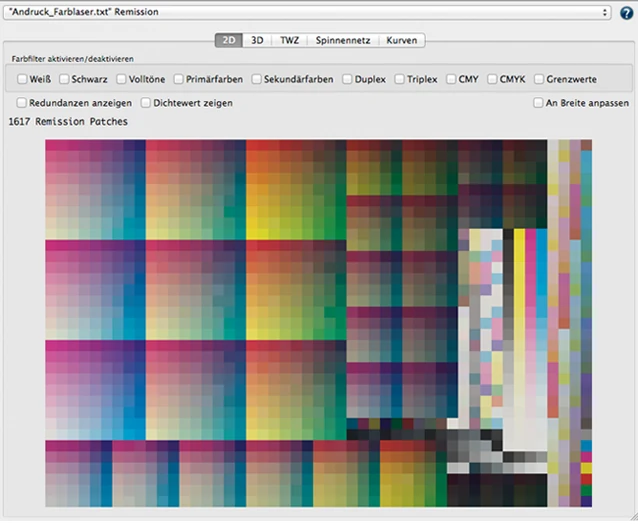Viewport: 638px width, 527px height.
Task: Select the 2D view tab
Action: (228, 41)
